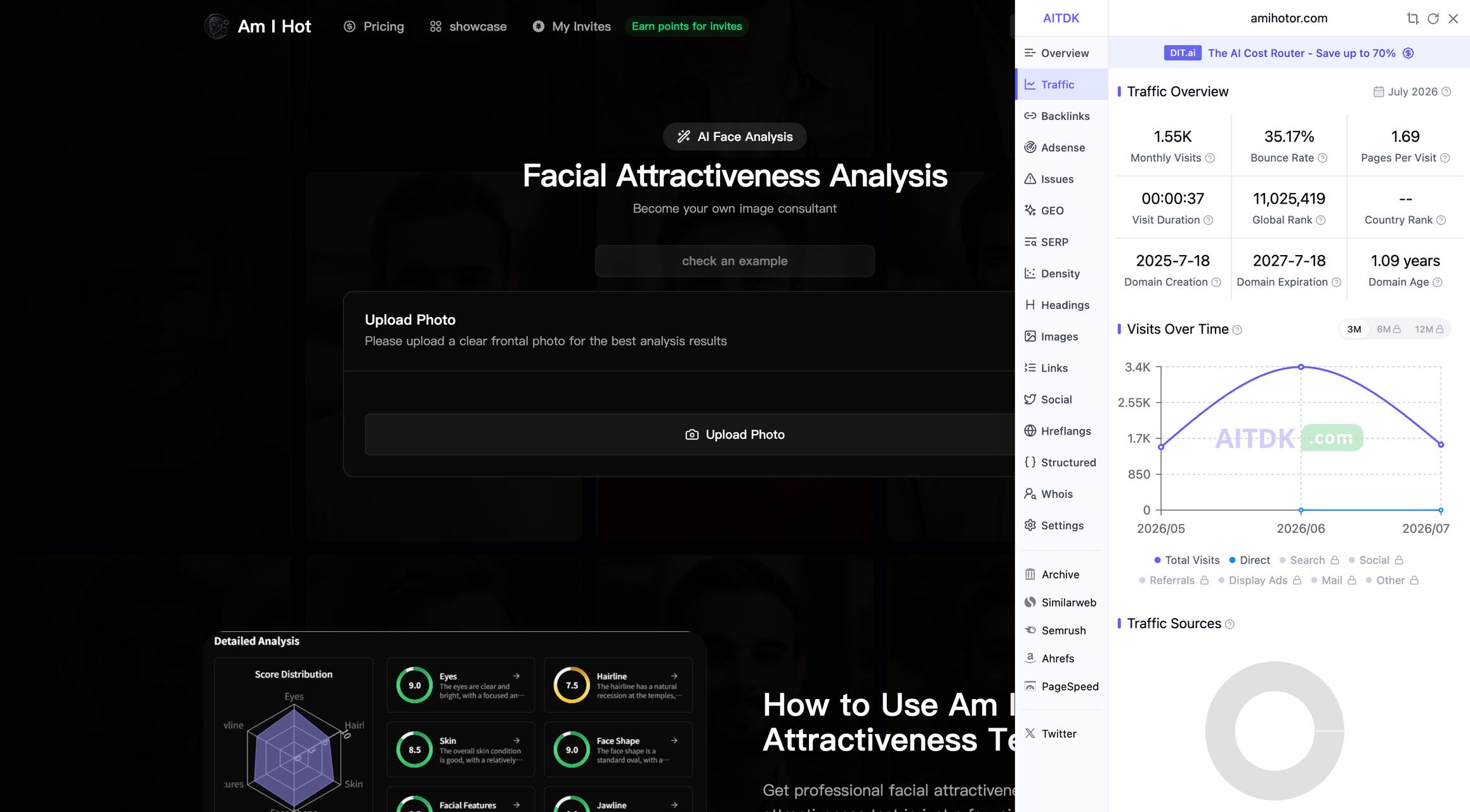Click the refresh icon in AITDK header

coord(1433,18)
